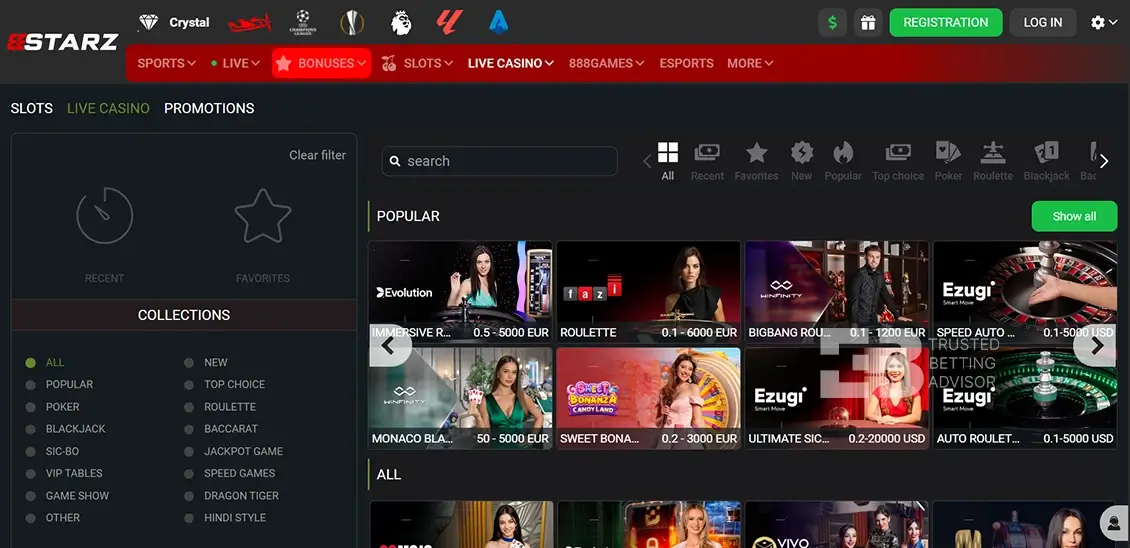Open the Winfinity BigBang Roulette thumbnail
1130x548 pixels.
[x=837, y=291]
